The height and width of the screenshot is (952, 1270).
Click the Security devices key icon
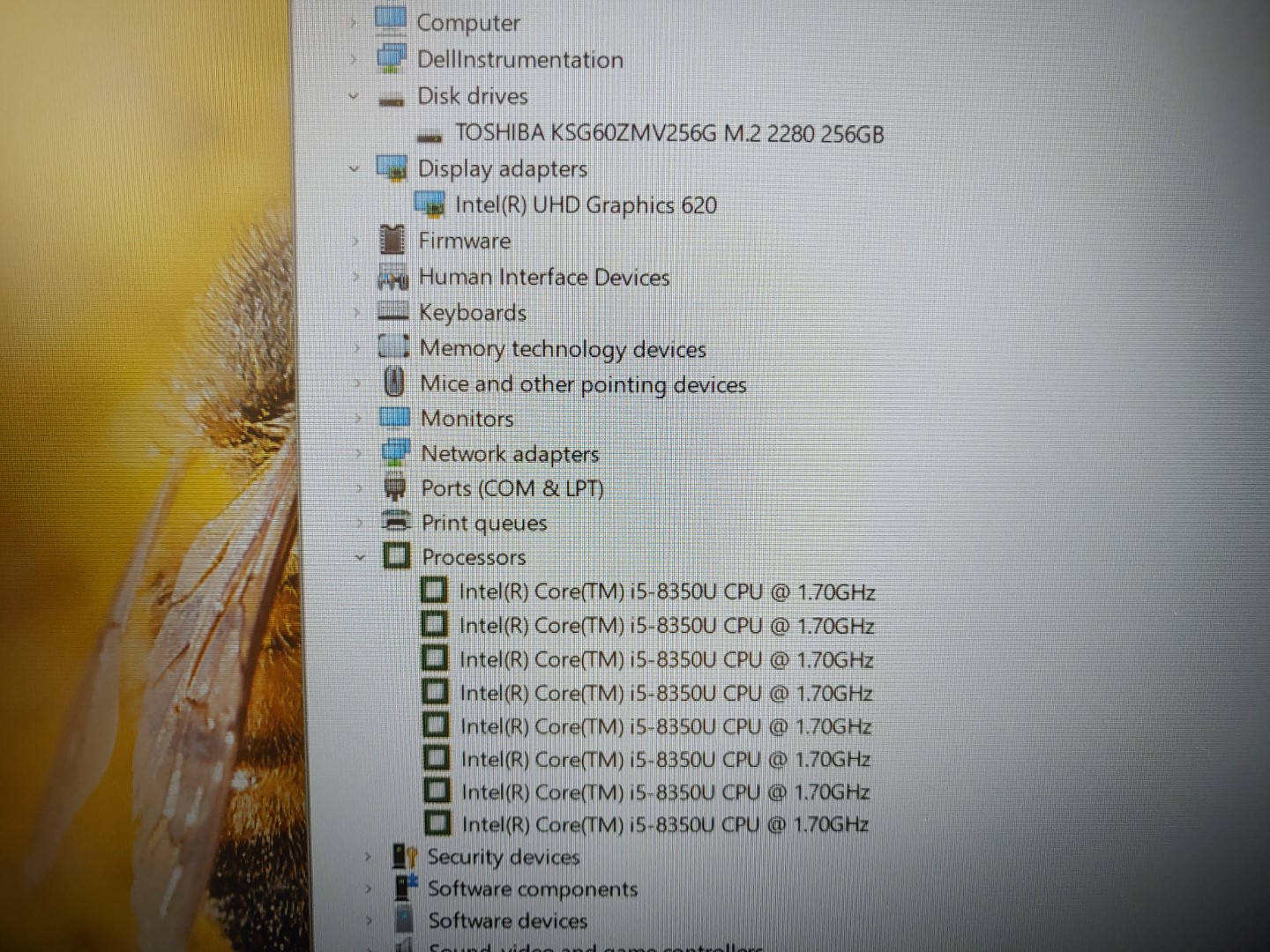tap(405, 856)
